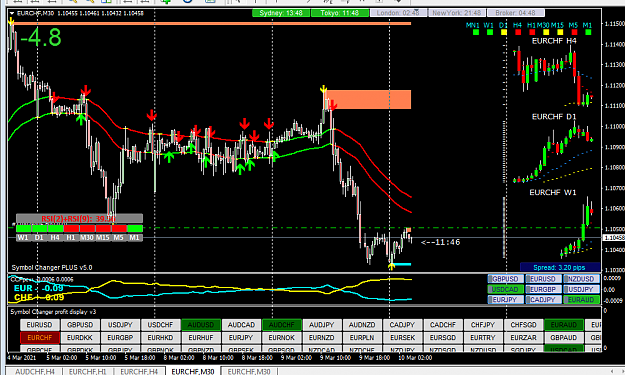Change symbol to EURNZD
Screen dimensions: 625x375
322,338
